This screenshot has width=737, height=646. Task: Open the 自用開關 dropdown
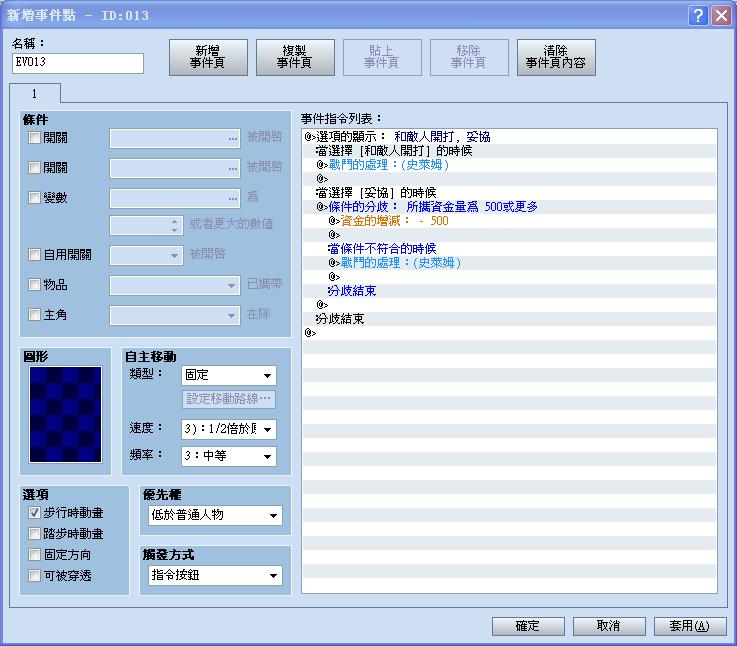146,255
